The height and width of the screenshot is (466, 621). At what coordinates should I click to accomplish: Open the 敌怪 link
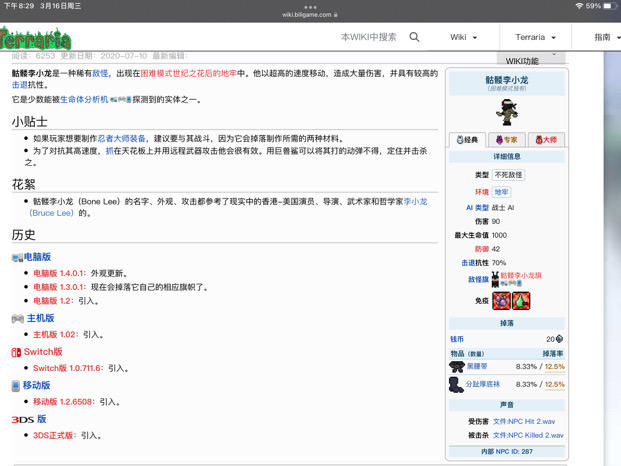tap(100, 73)
